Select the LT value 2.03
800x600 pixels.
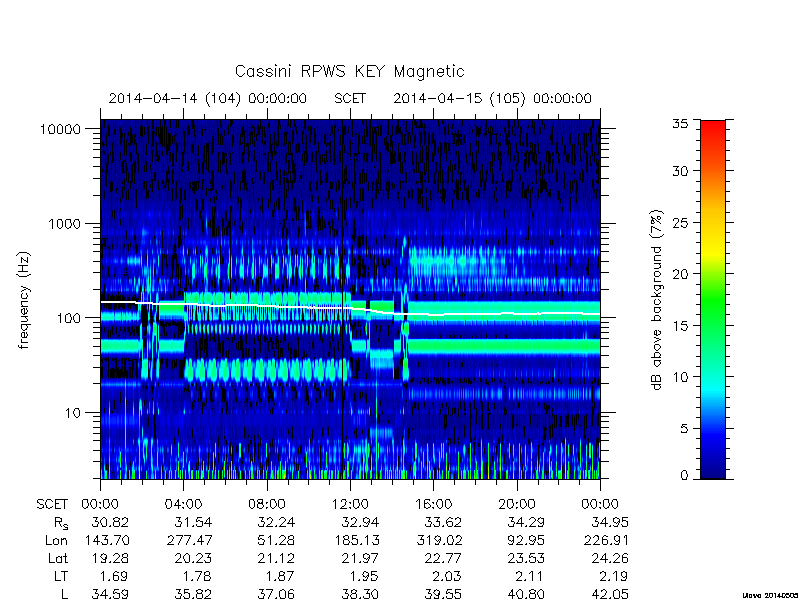click(447, 577)
